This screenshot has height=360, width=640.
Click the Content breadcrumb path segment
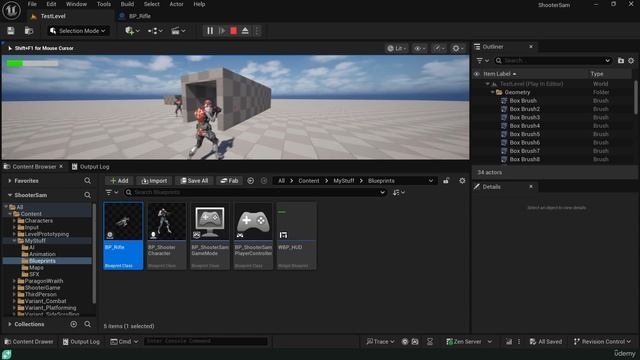pos(309,180)
